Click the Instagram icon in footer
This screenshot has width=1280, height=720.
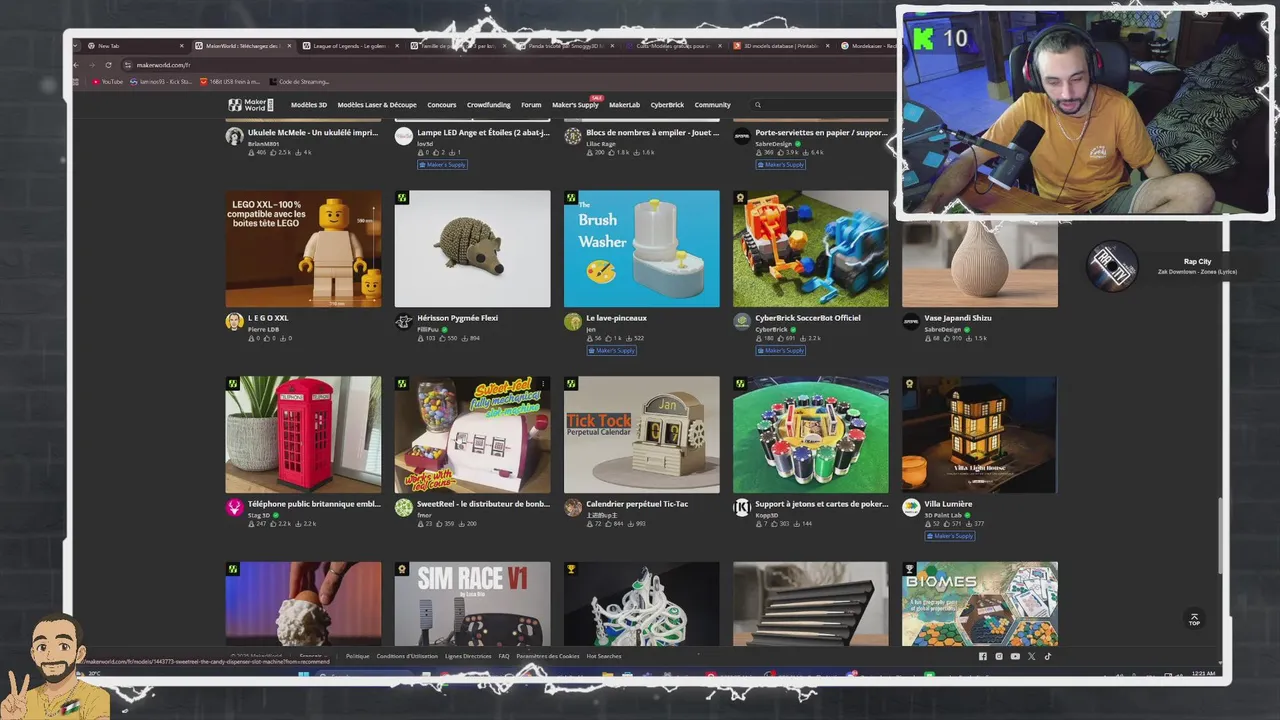click(x=998, y=656)
